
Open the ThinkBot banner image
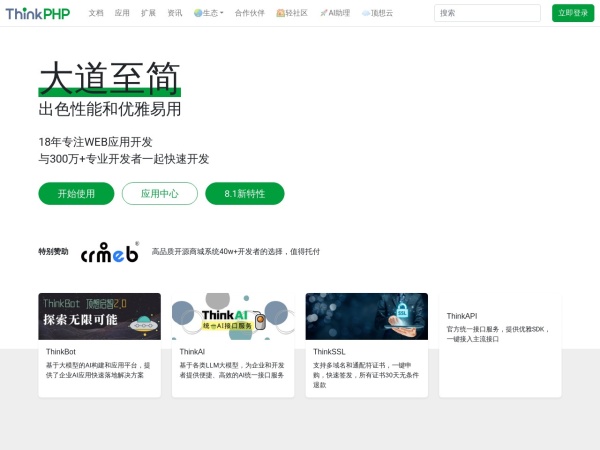tap(99, 316)
